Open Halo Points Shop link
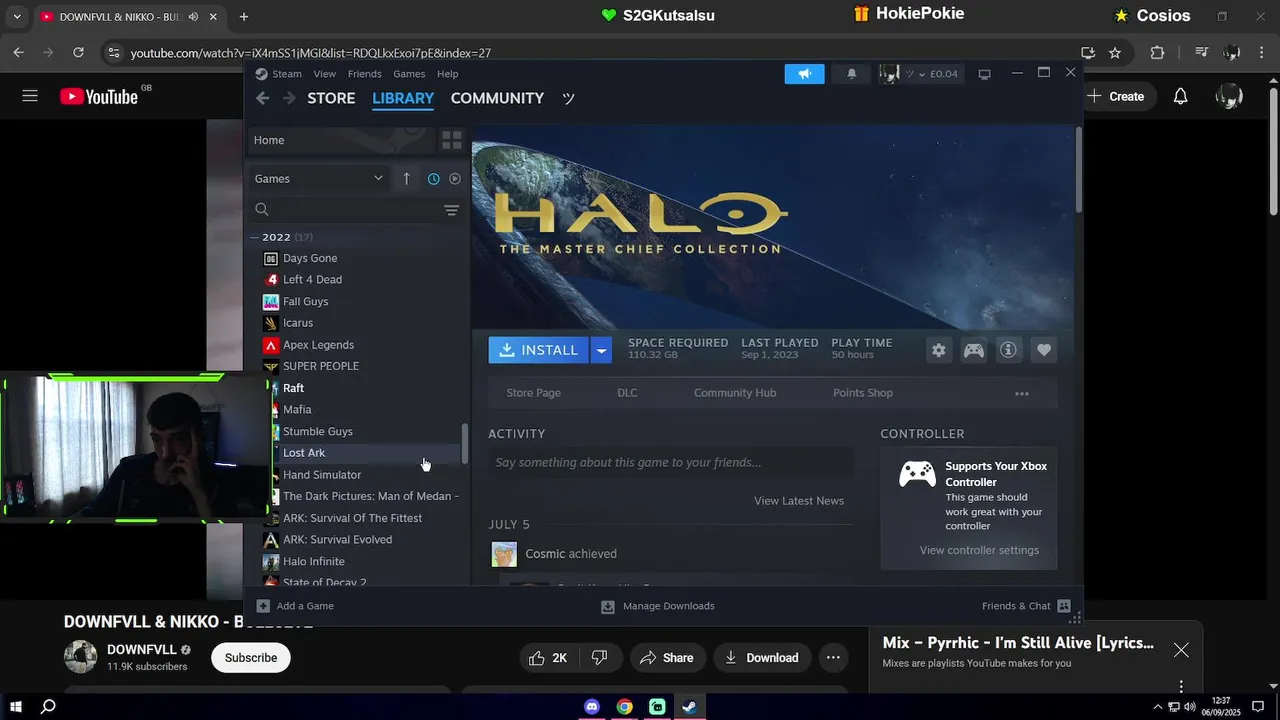The width and height of the screenshot is (1280, 720). click(x=863, y=393)
